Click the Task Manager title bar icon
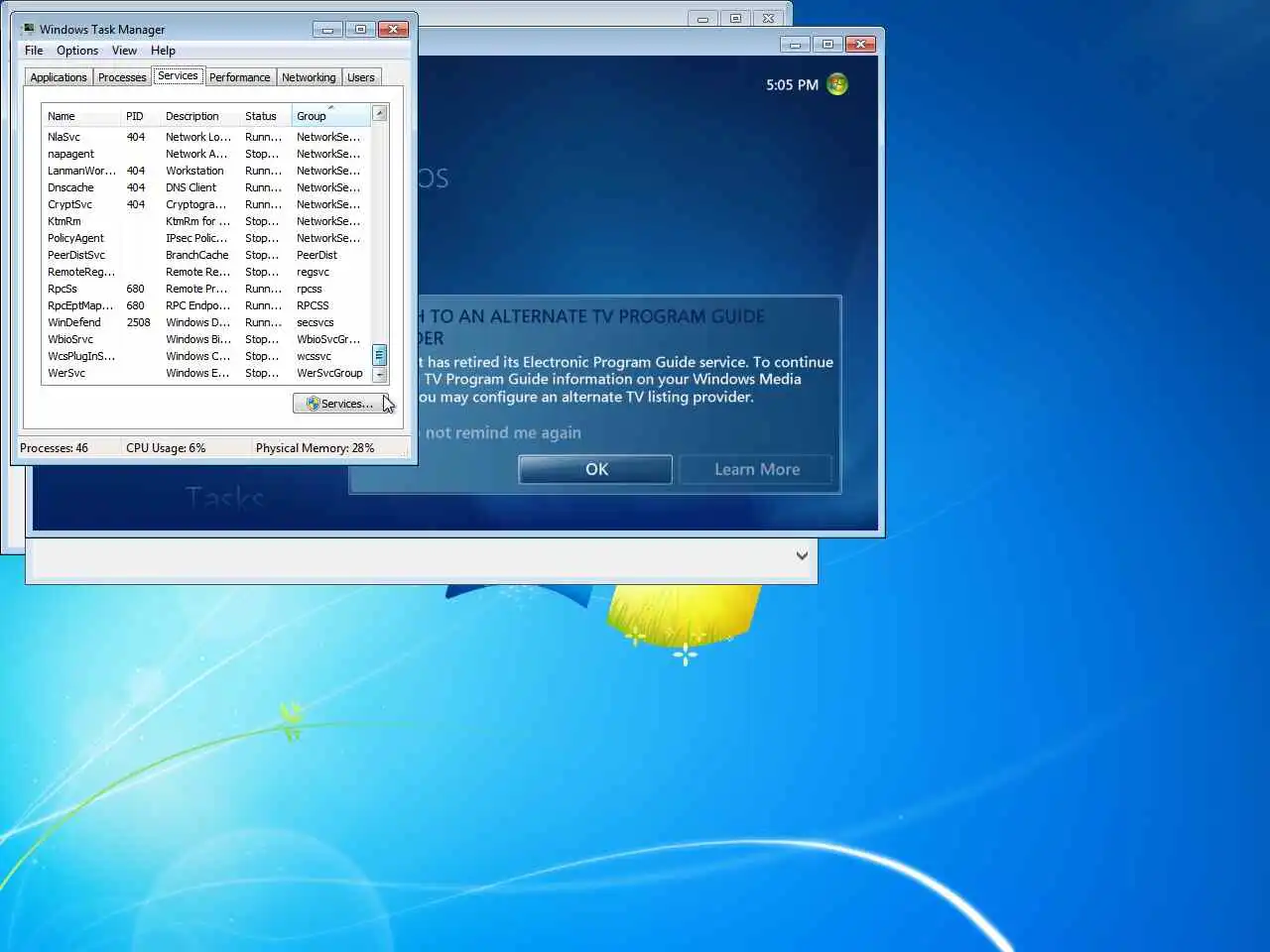The width and height of the screenshot is (1270, 952). tap(28, 29)
